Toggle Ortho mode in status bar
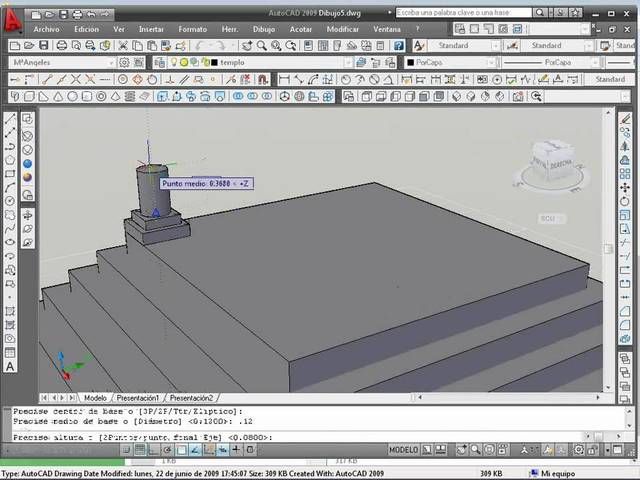Image resolution: width=640 pixels, height=480 pixels. point(154,450)
